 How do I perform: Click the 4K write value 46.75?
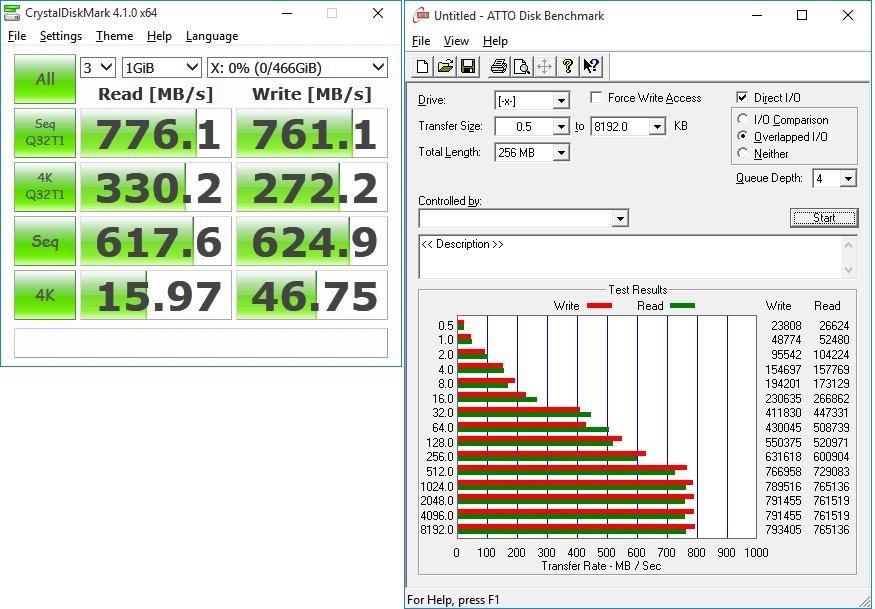point(311,295)
